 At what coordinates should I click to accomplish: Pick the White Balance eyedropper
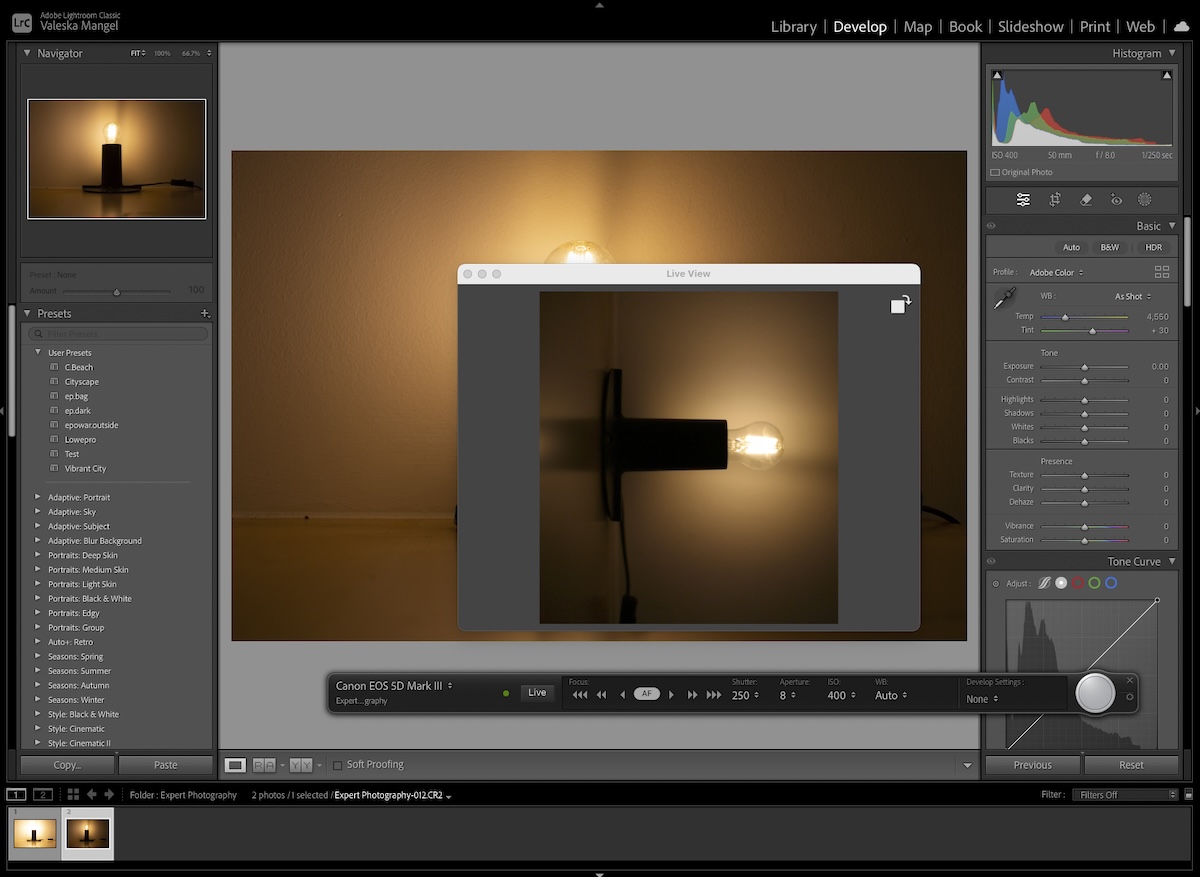coord(1006,297)
